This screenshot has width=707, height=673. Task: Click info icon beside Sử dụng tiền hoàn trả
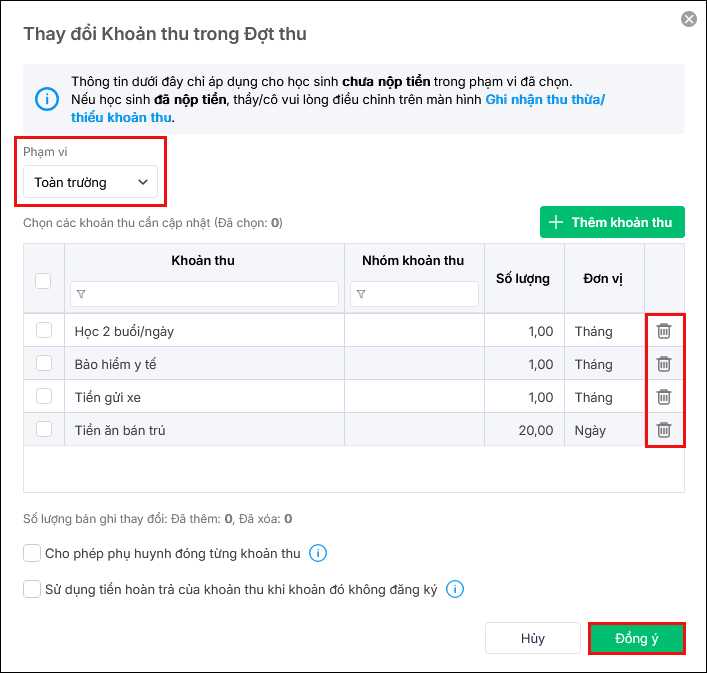pyautogui.click(x=455, y=589)
